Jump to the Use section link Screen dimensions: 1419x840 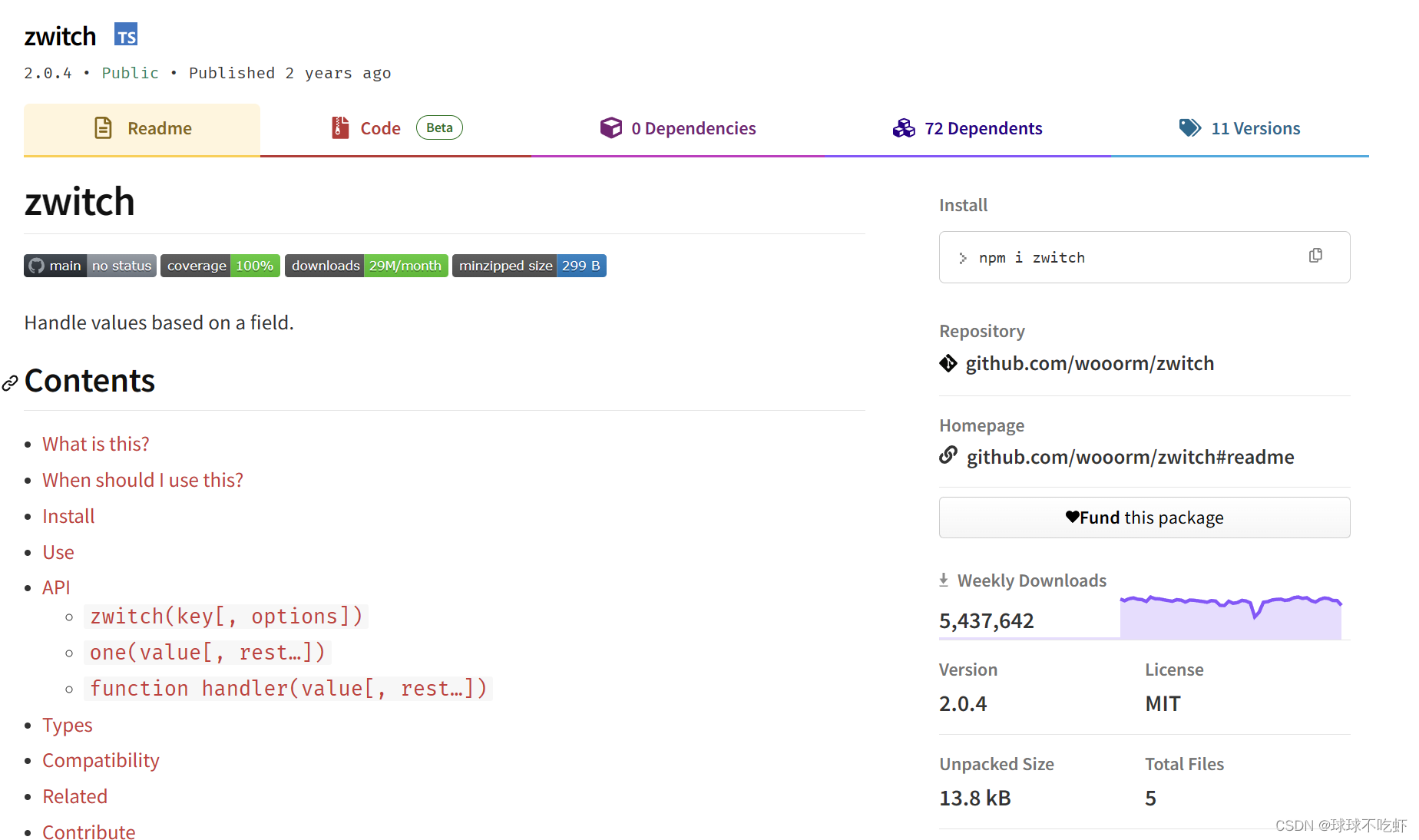58,552
